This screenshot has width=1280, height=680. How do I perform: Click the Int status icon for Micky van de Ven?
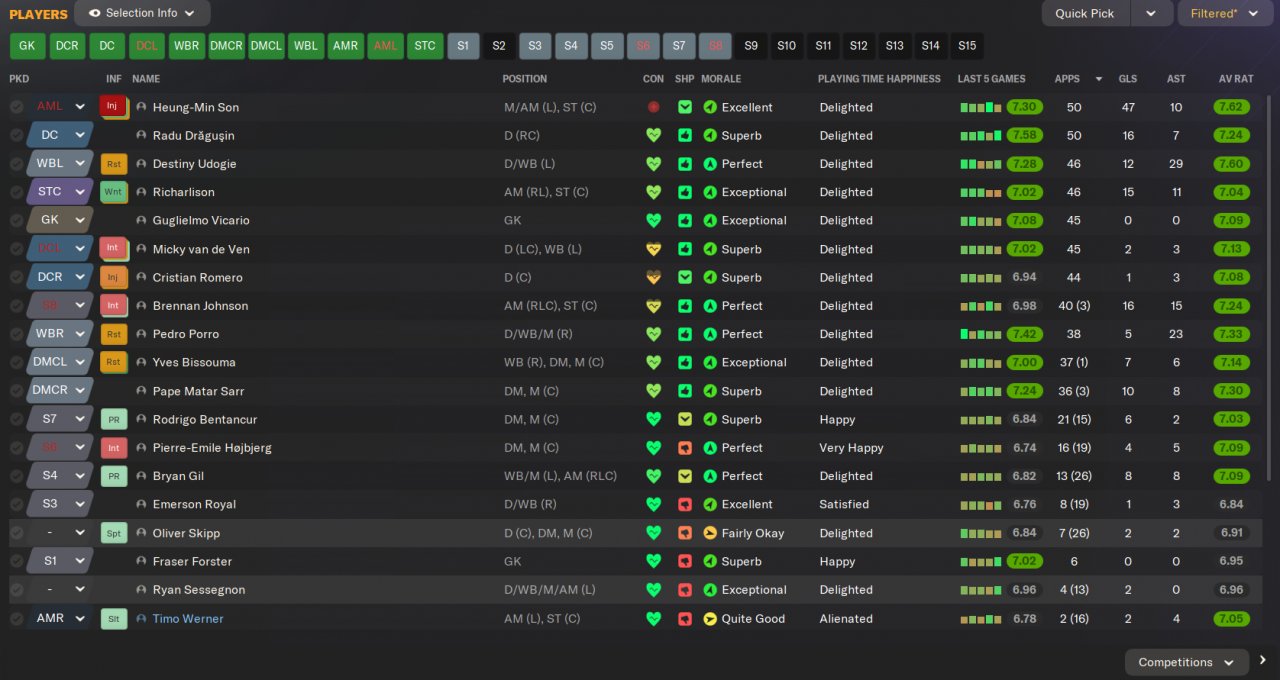click(113, 248)
